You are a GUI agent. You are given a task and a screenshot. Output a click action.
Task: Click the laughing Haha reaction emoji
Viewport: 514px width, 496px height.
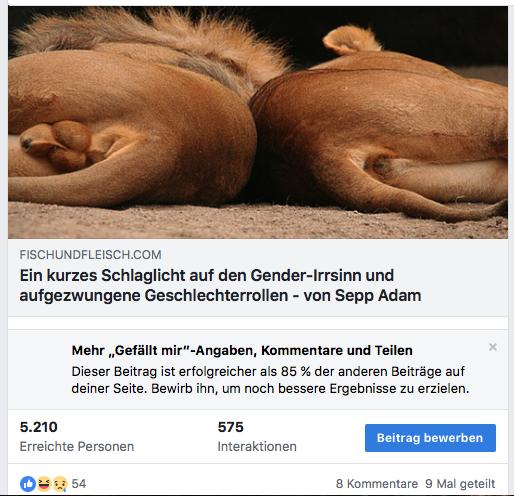pyautogui.click(x=44, y=484)
